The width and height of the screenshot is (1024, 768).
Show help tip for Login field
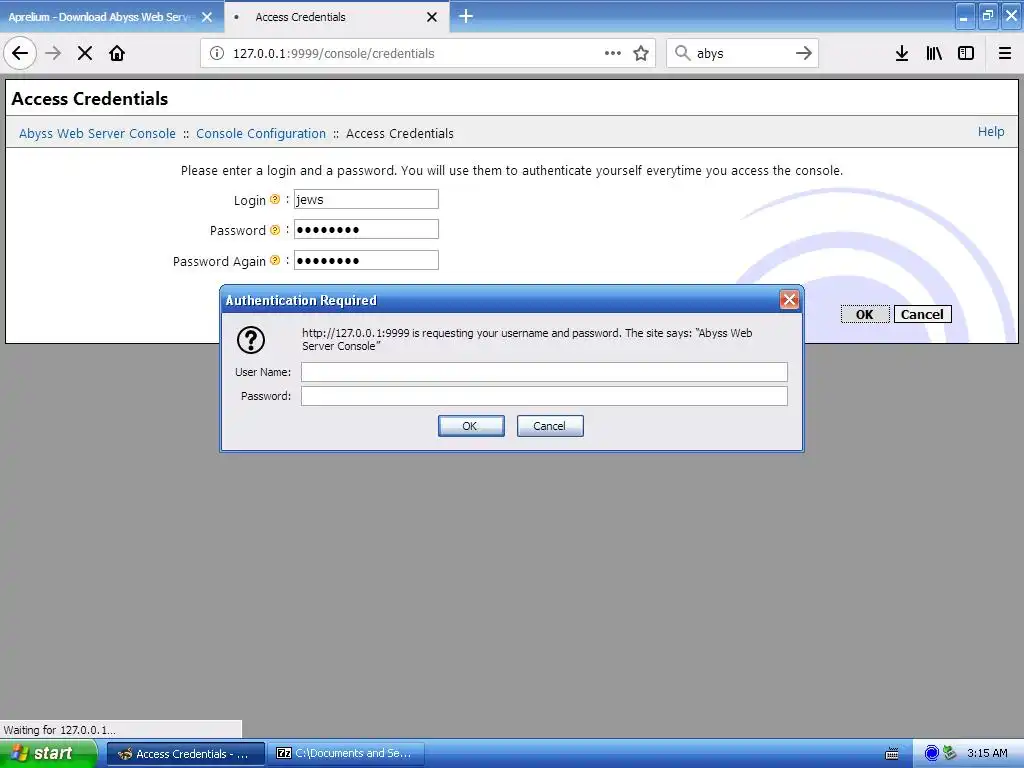pyautogui.click(x=275, y=199)
